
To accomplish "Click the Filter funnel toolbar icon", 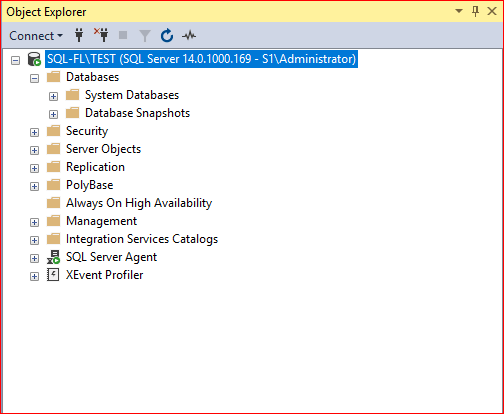I will tap(145, 36).
